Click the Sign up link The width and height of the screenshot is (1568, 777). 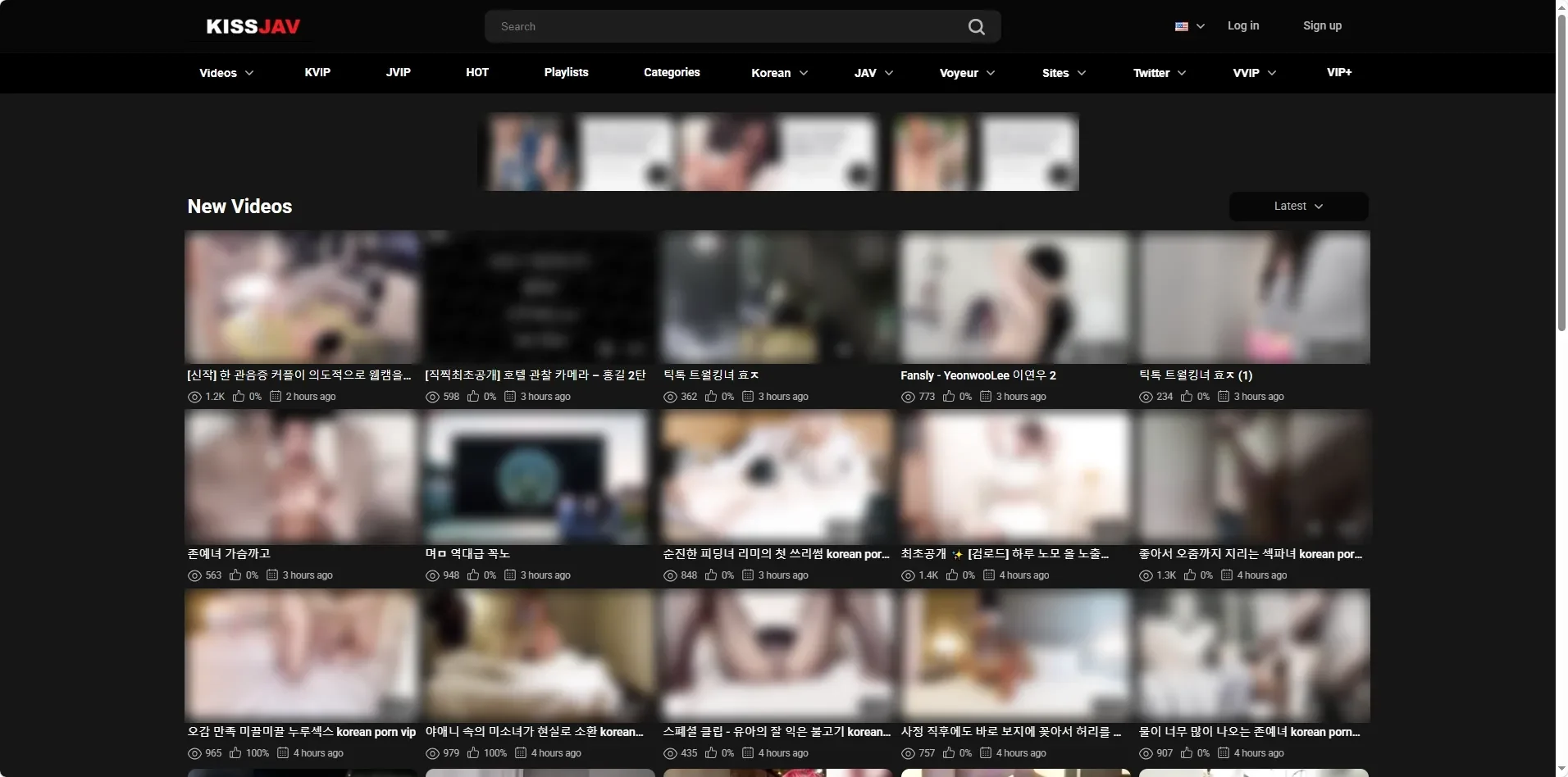[x=1322, y=25]
